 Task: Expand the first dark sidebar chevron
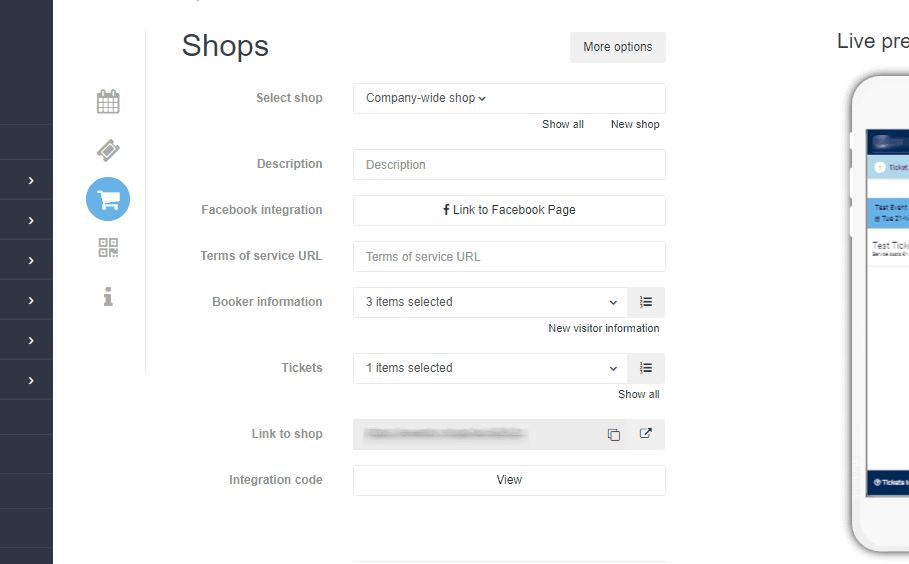click(31, 181)
